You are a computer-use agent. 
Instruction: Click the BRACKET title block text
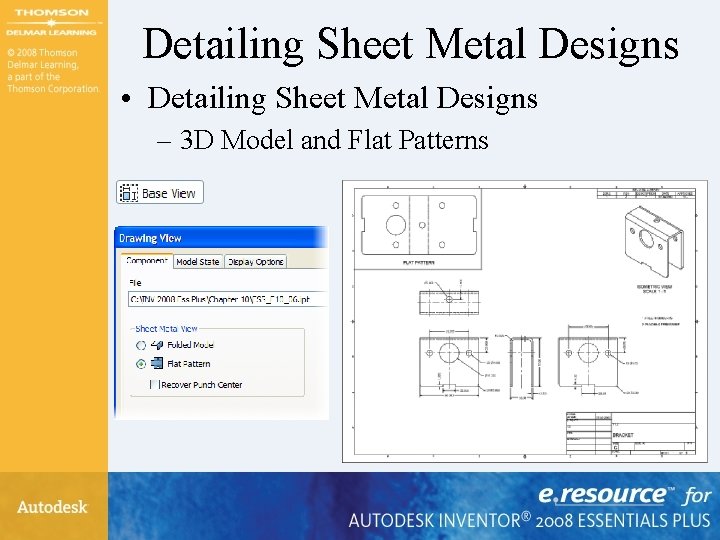(623, 434)
